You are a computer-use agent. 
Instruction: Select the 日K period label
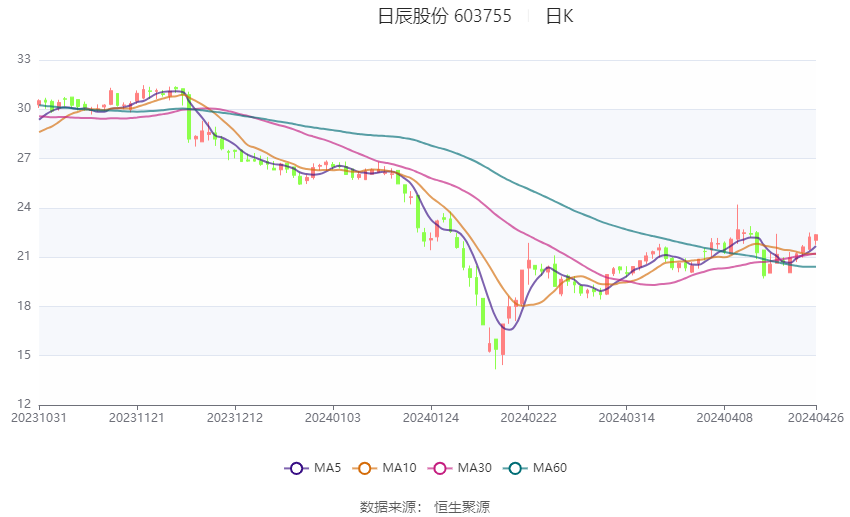click(x=560, y=16)
